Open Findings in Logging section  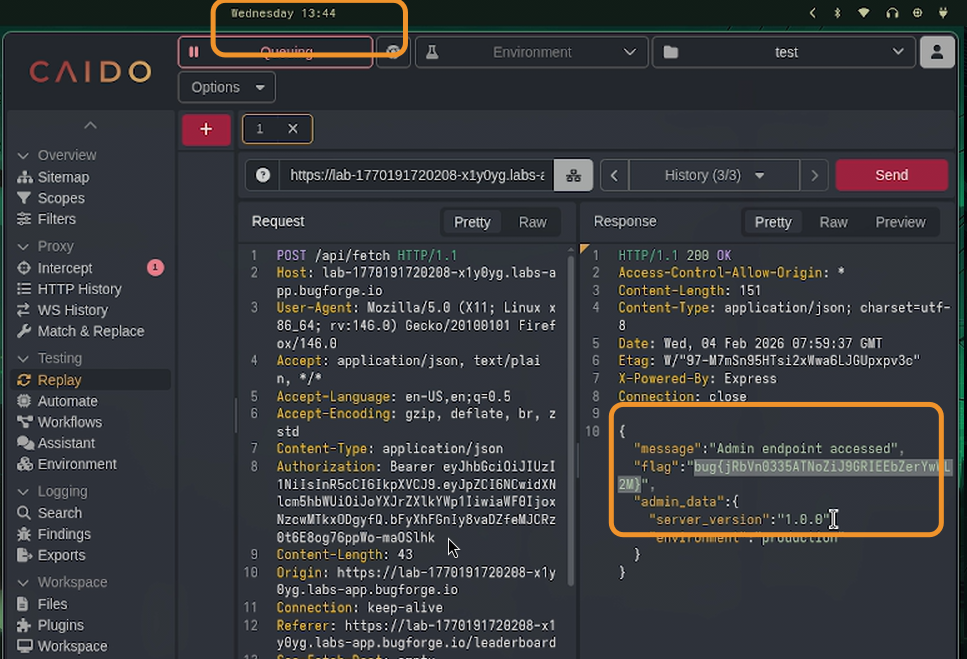[x=64, y=534]
